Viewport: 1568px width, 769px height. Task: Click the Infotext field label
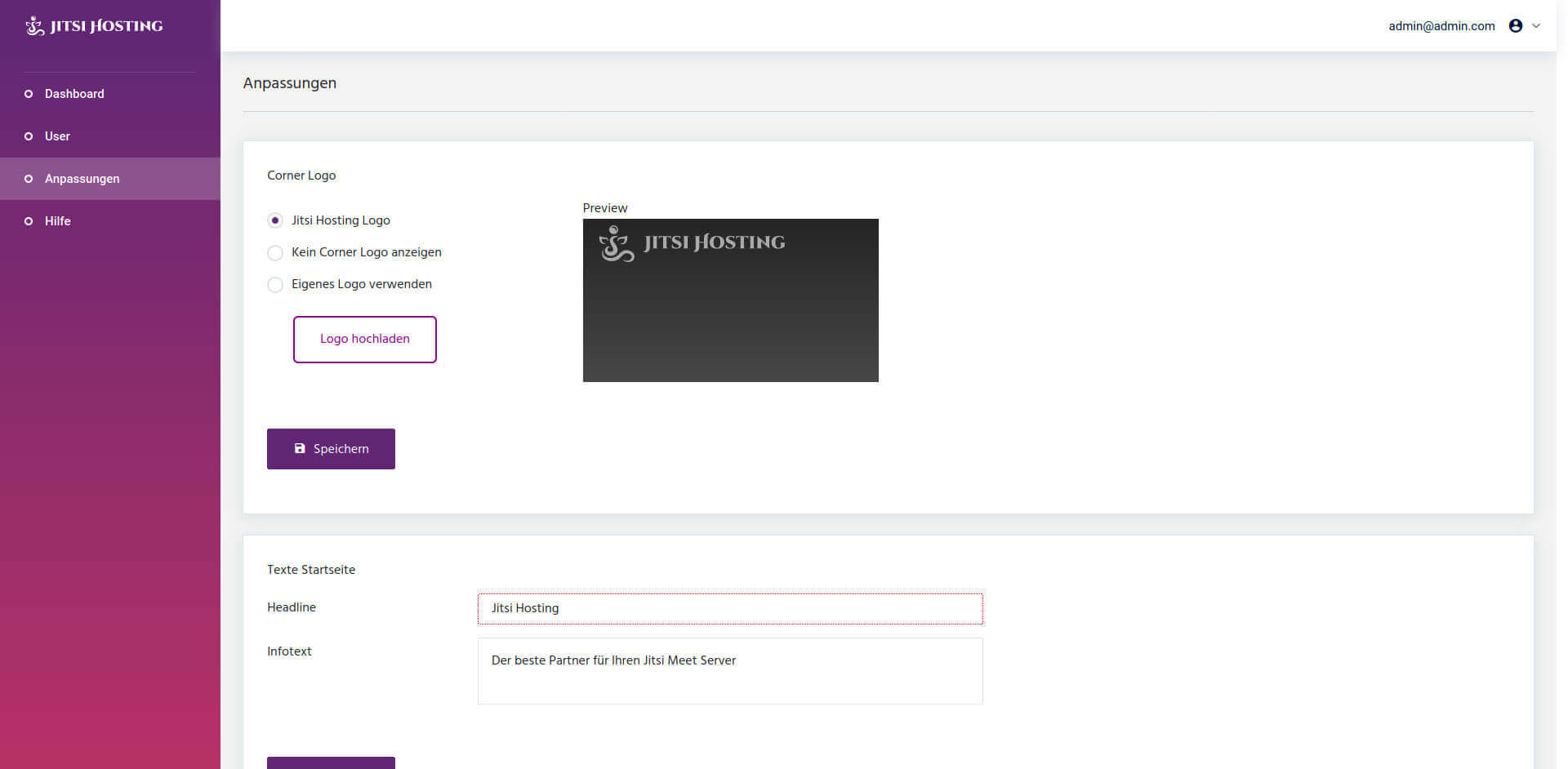pos(289,651)
